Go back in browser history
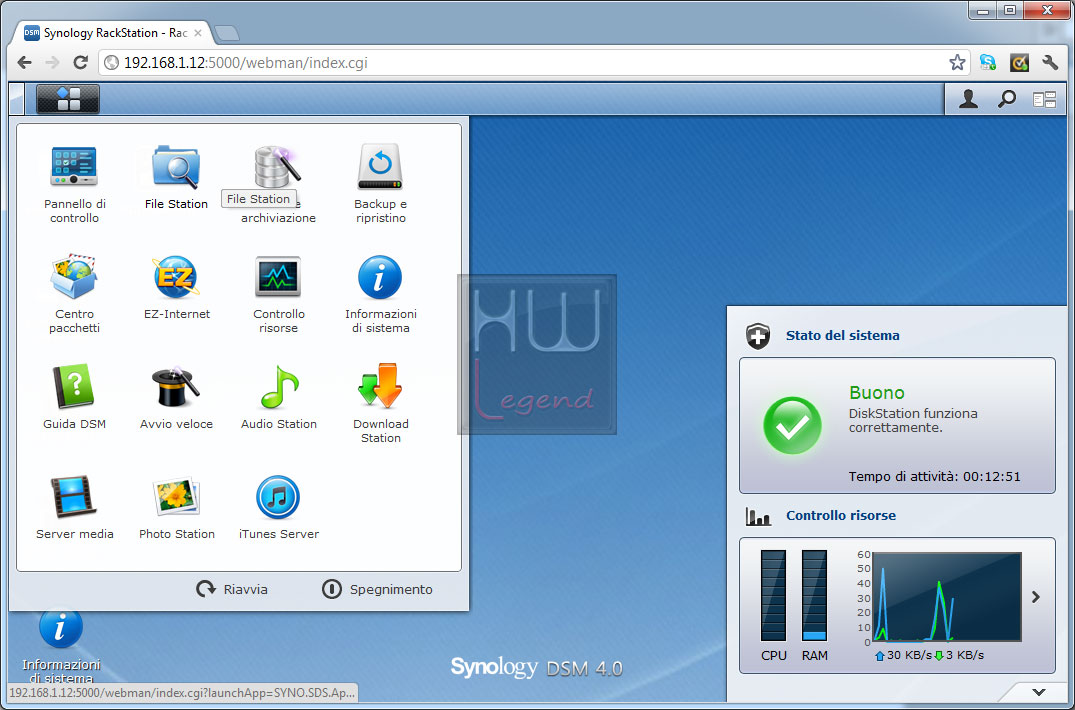1075x710 pixels. [x=25, y=62]
